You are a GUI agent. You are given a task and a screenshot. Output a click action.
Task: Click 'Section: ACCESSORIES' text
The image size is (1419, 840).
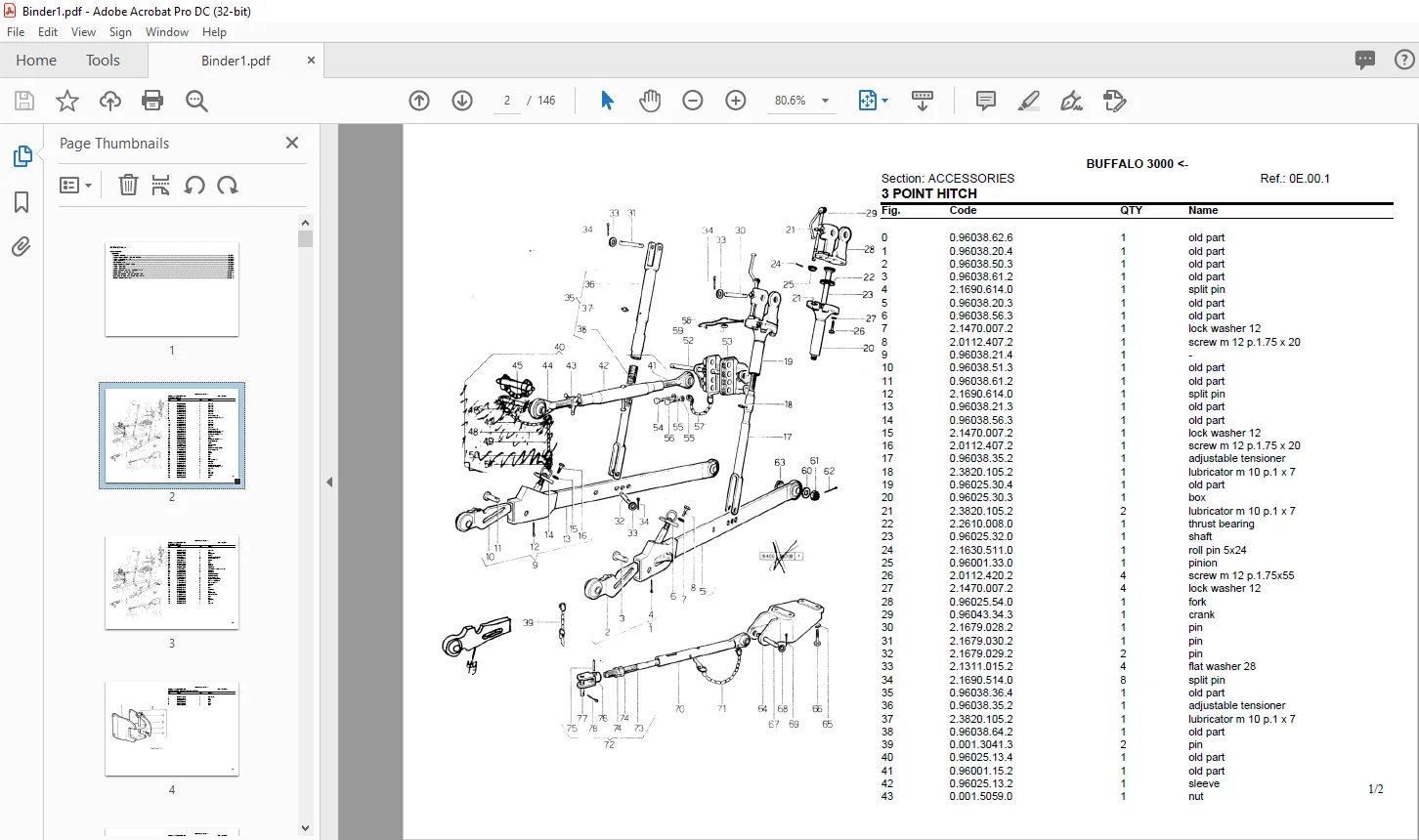pyautogui.click(x=948, y=179)
